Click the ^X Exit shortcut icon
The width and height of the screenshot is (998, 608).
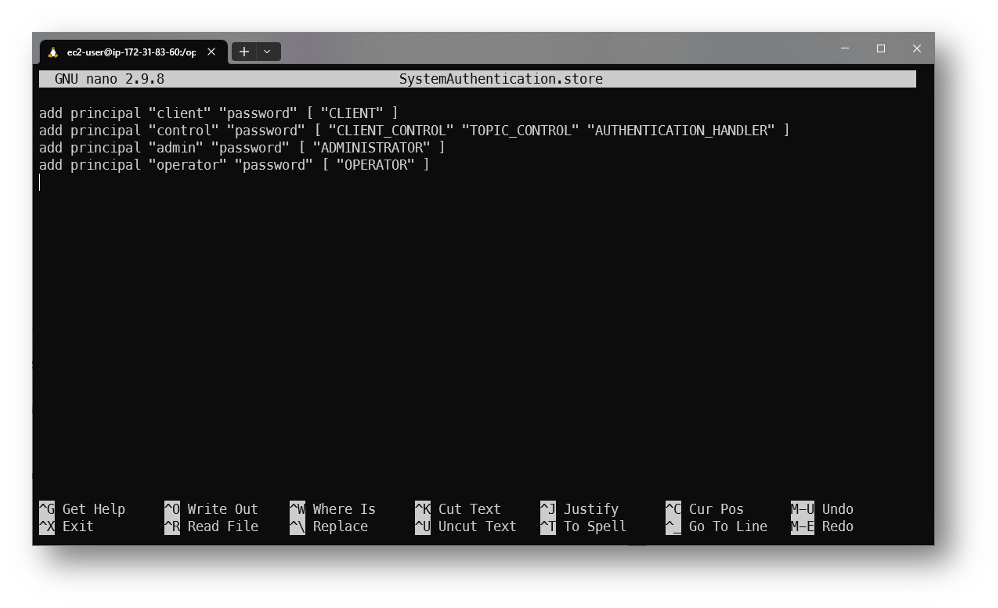tap(46, 526)
